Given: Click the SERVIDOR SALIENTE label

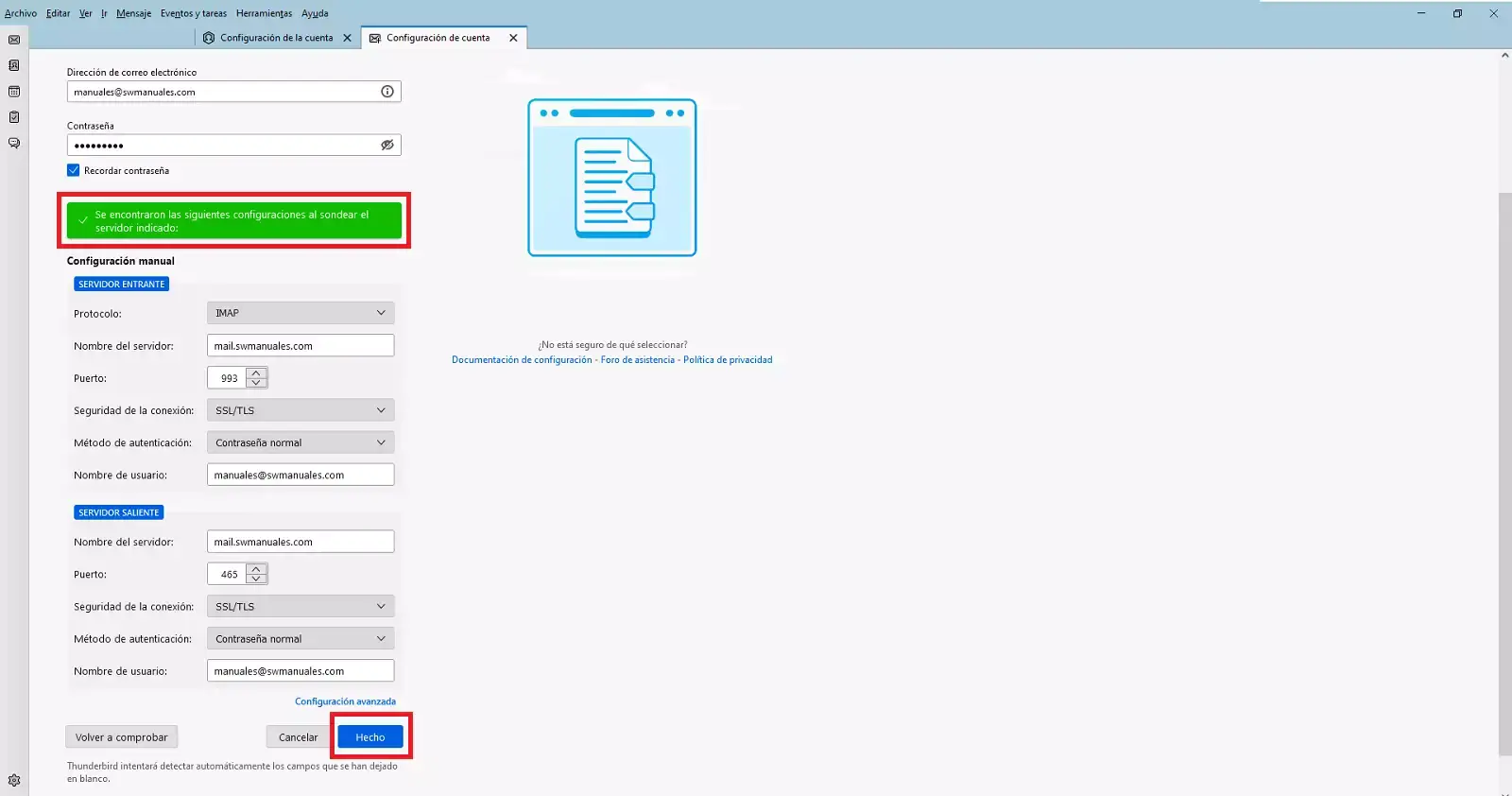Looking at the screenshot, I should click(119, 512).
